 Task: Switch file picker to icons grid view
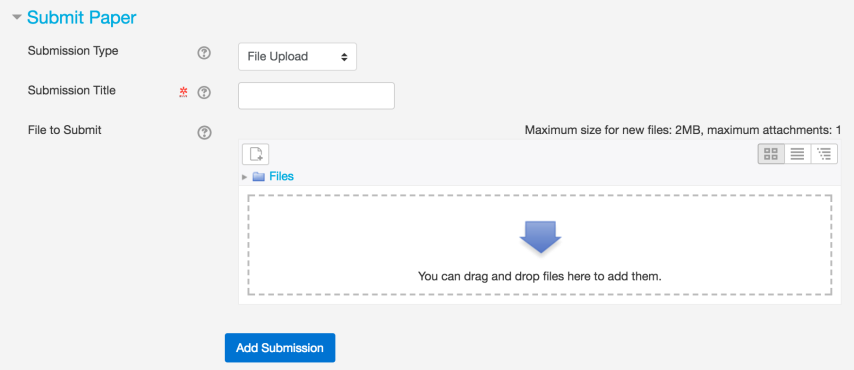coord(771,154)
